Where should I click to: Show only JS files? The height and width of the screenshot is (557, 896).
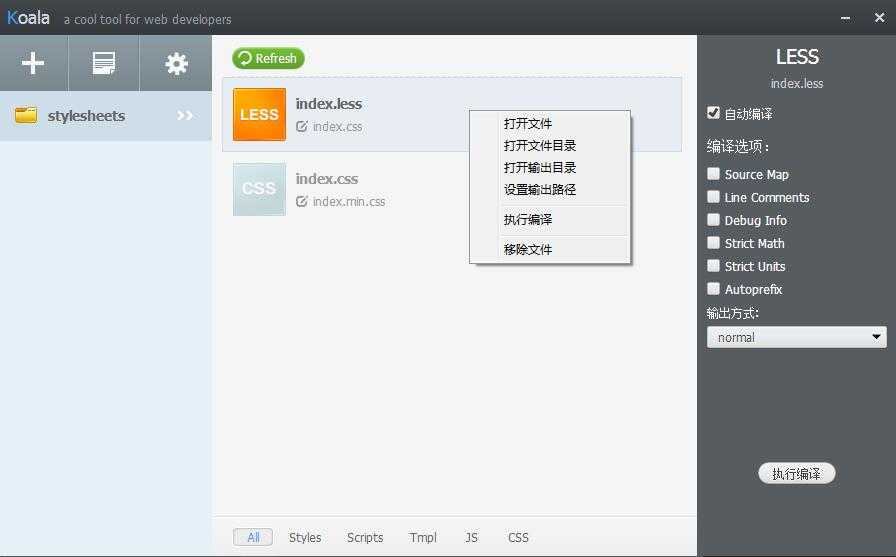point(471,538)
